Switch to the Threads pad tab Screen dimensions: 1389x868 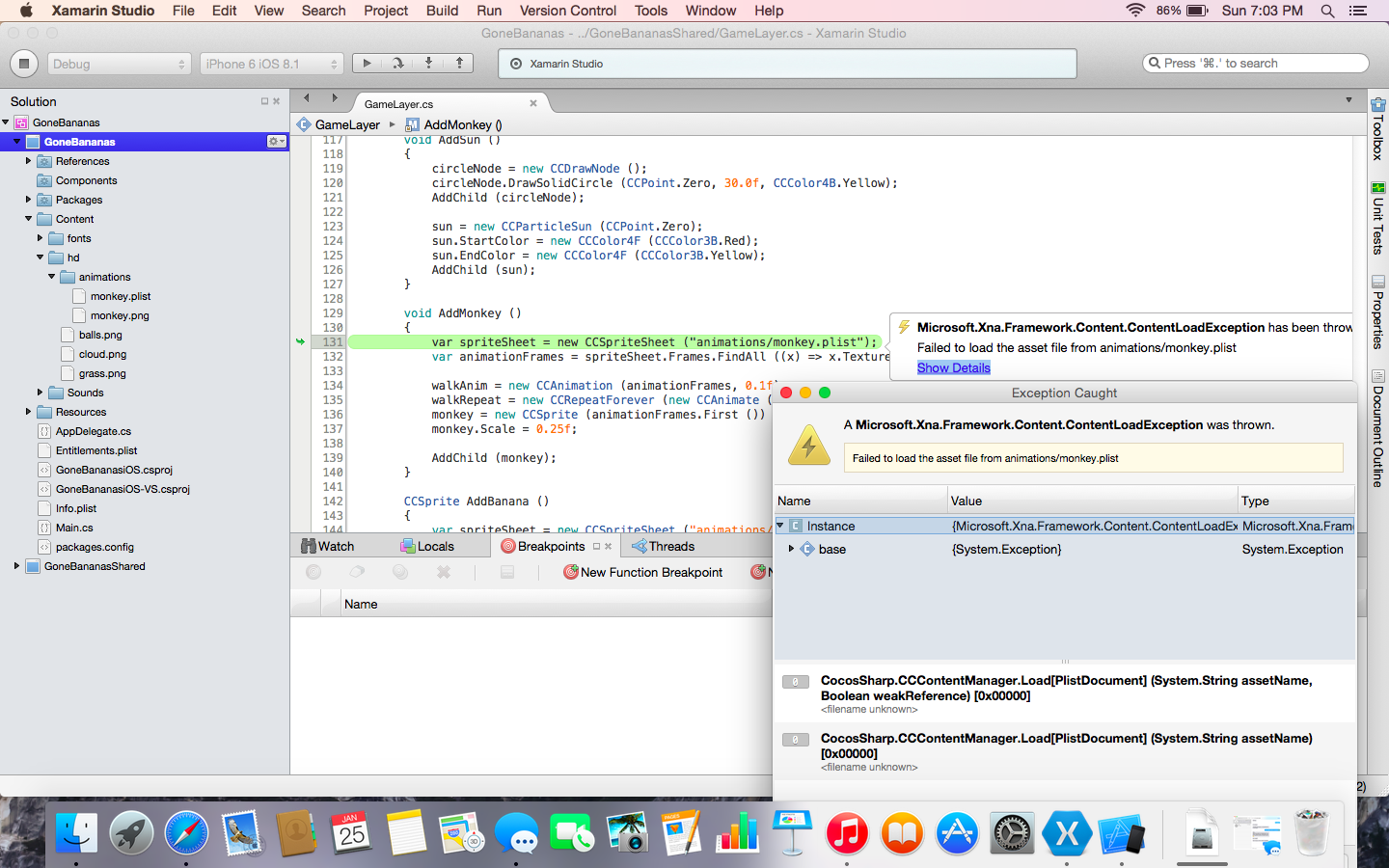pyautogui.click(x=664, y=546)
